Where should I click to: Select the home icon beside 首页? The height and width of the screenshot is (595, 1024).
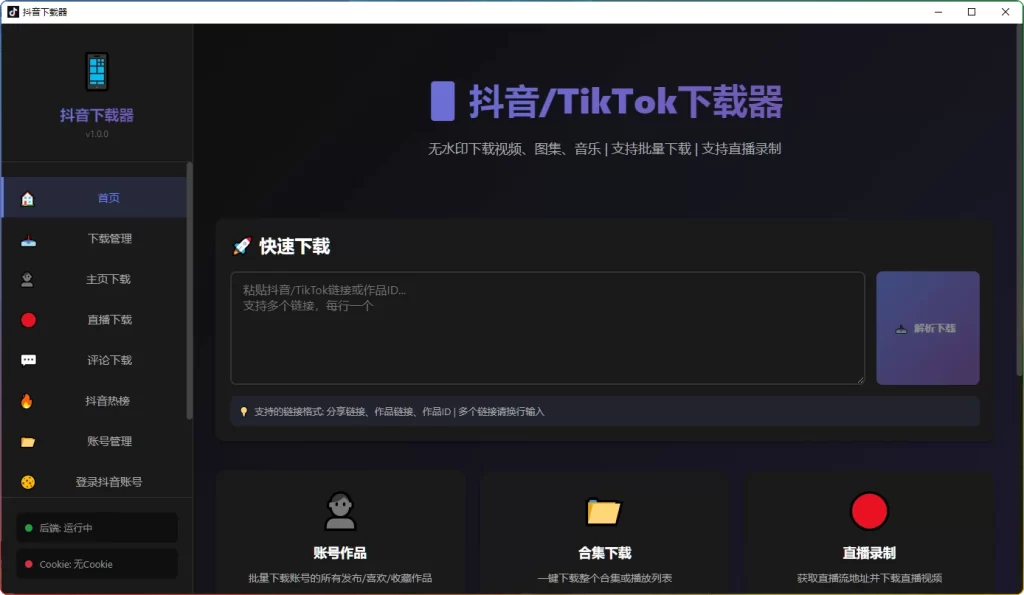point(28,197)
